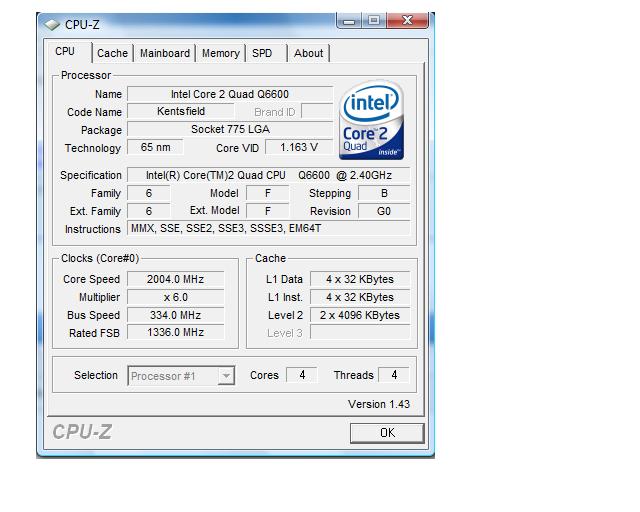Click the Family value 6
This screenshot has width=640, height=512.
tap(149, 193)
